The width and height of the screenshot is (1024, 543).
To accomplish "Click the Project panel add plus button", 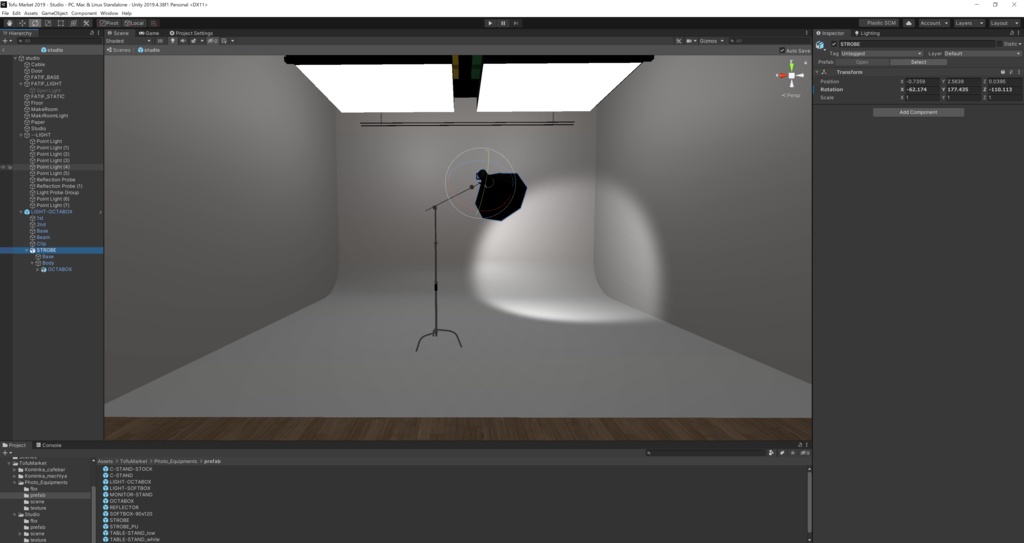I will 5,452.
